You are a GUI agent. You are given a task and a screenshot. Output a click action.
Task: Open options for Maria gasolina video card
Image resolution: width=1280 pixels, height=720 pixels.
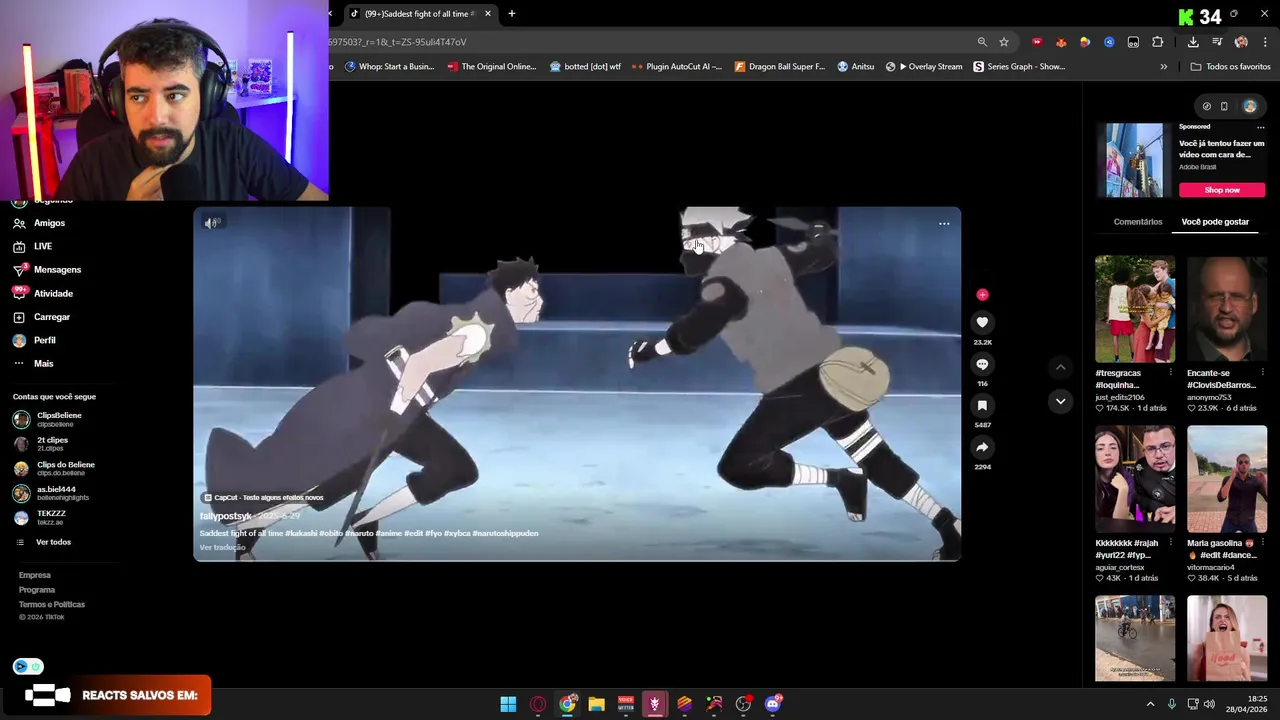[x=1262, y=543]
